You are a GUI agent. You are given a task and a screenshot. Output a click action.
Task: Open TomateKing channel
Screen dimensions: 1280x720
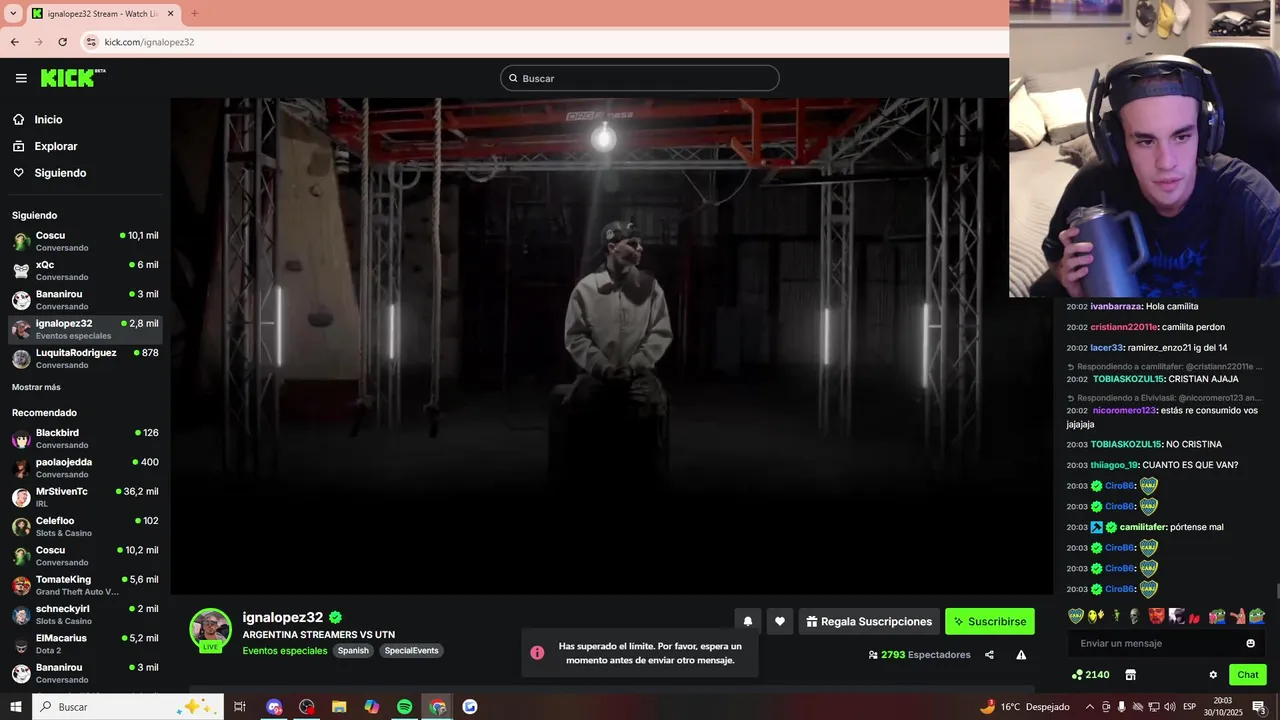point(85,585)
